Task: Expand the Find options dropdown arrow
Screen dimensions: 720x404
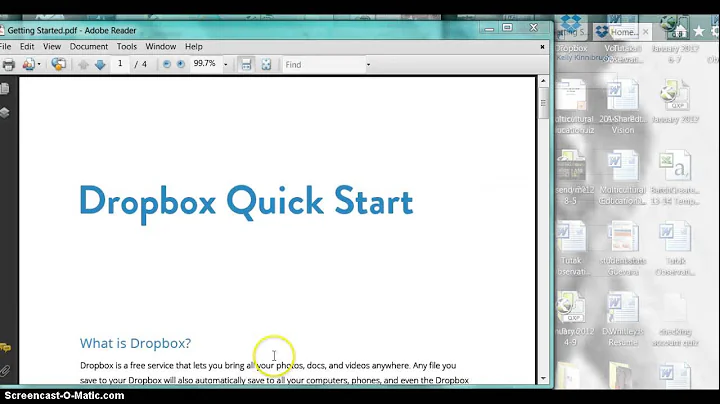Action: [368, 65]
